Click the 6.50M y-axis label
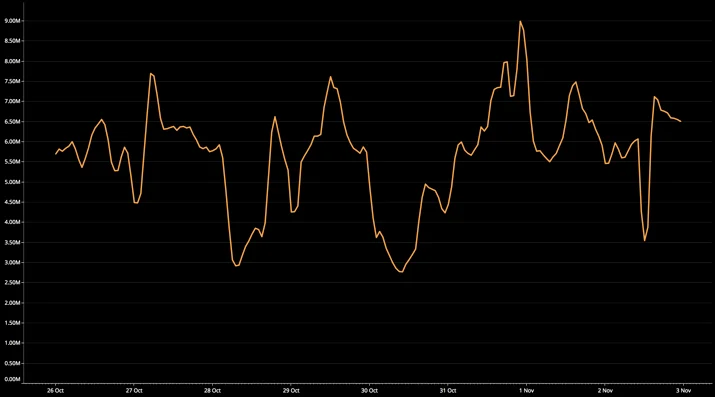The height and width of the screenshot is (397, 715). 12,122
